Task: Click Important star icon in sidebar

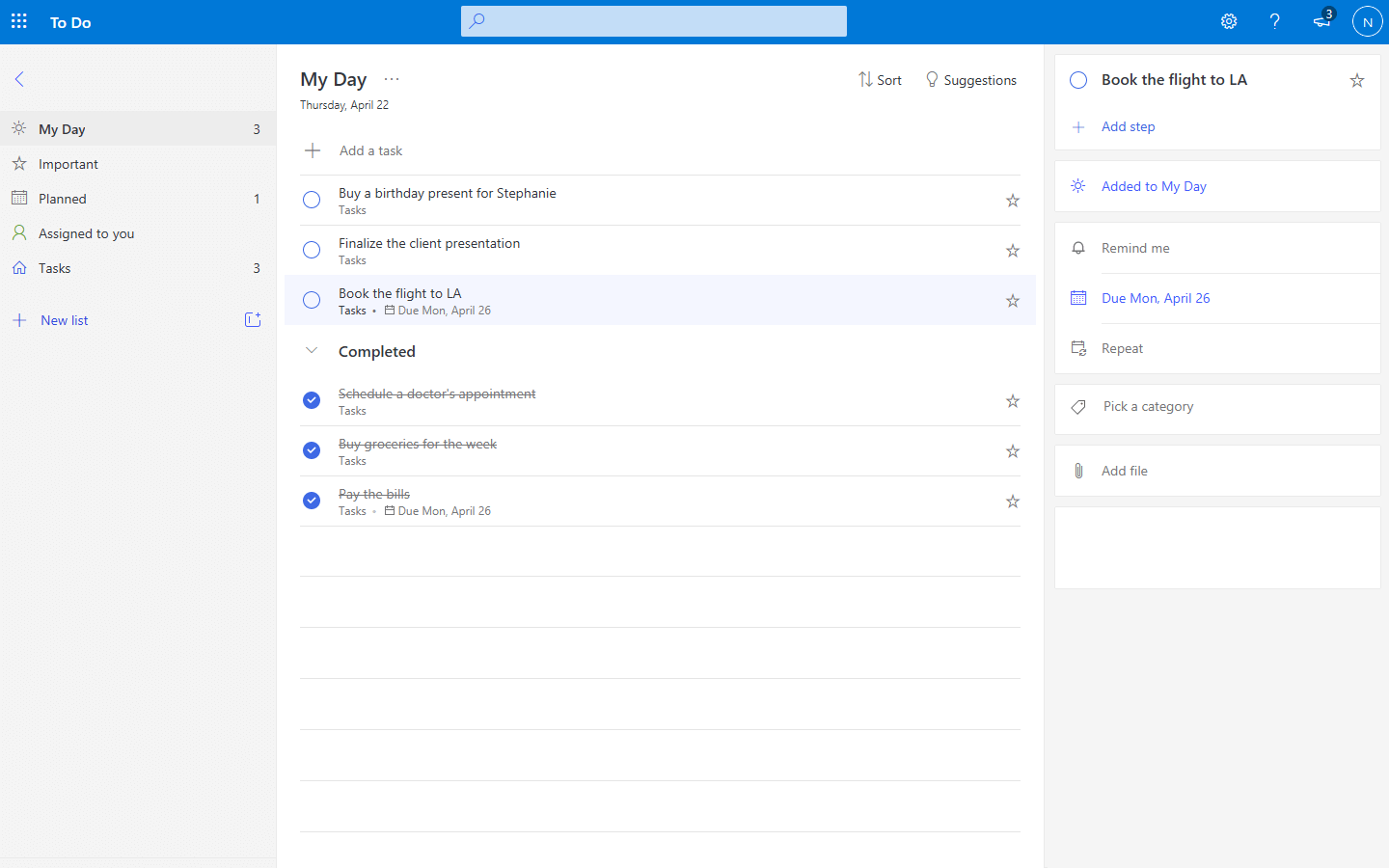Action: pos(19,163)
